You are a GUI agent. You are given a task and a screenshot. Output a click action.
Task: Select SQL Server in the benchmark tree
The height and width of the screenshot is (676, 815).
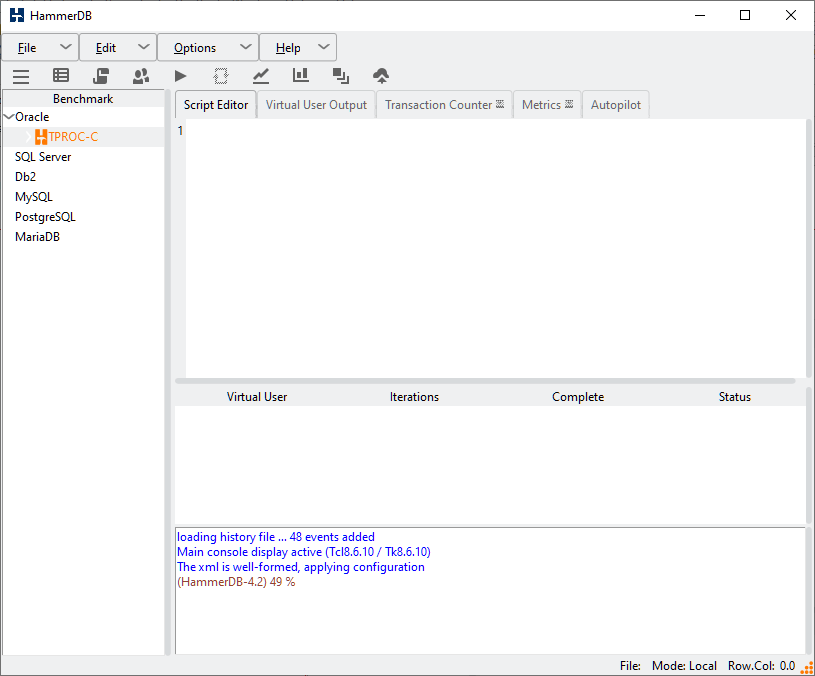43,157
